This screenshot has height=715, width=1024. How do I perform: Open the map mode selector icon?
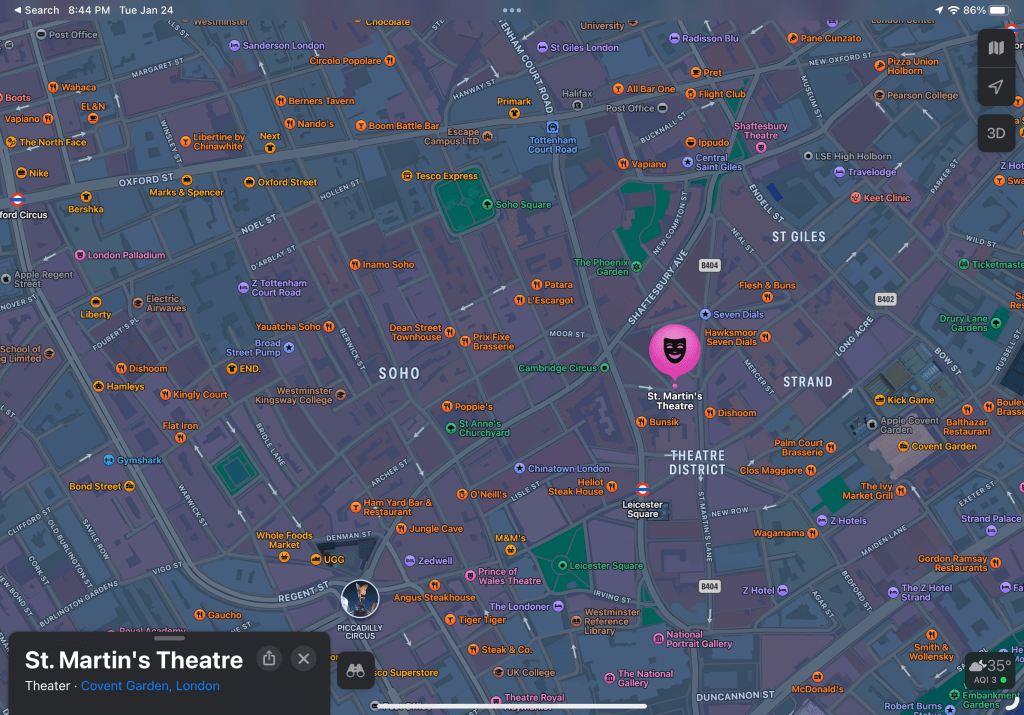pos(995,47)
